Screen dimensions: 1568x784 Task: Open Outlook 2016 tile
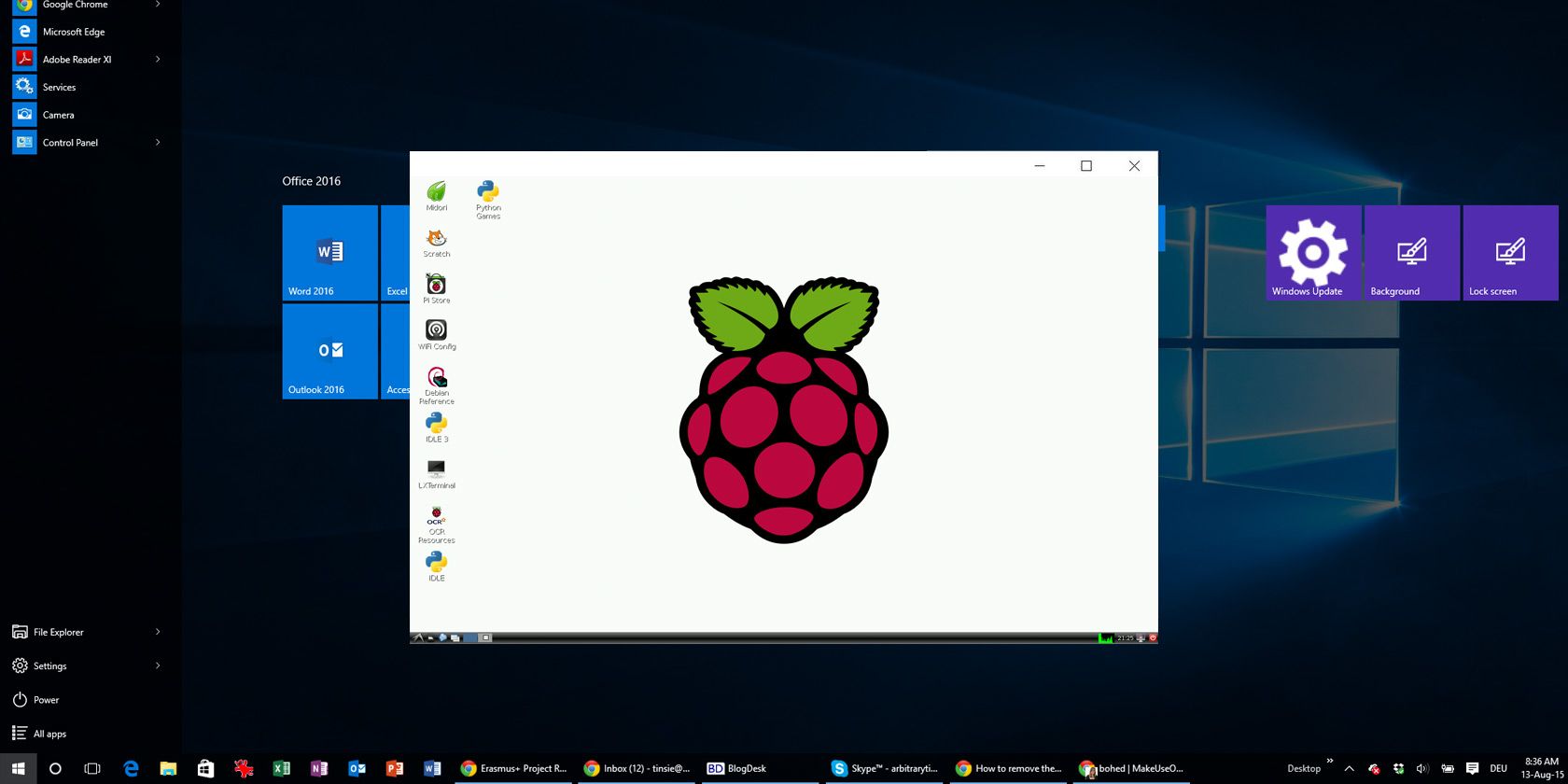click(x=329, y=352)
